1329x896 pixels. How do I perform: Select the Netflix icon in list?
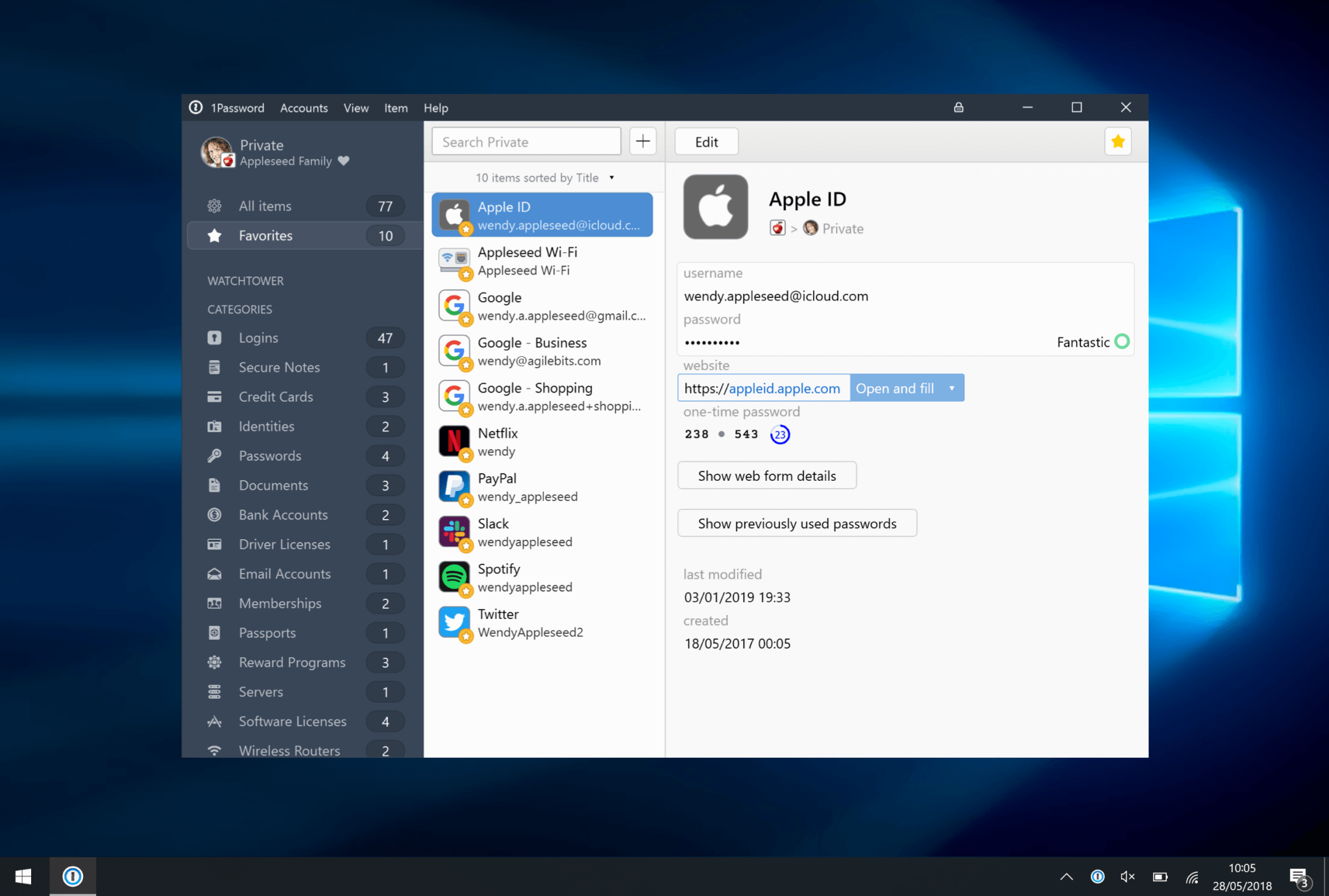click(x=454, y=441)
